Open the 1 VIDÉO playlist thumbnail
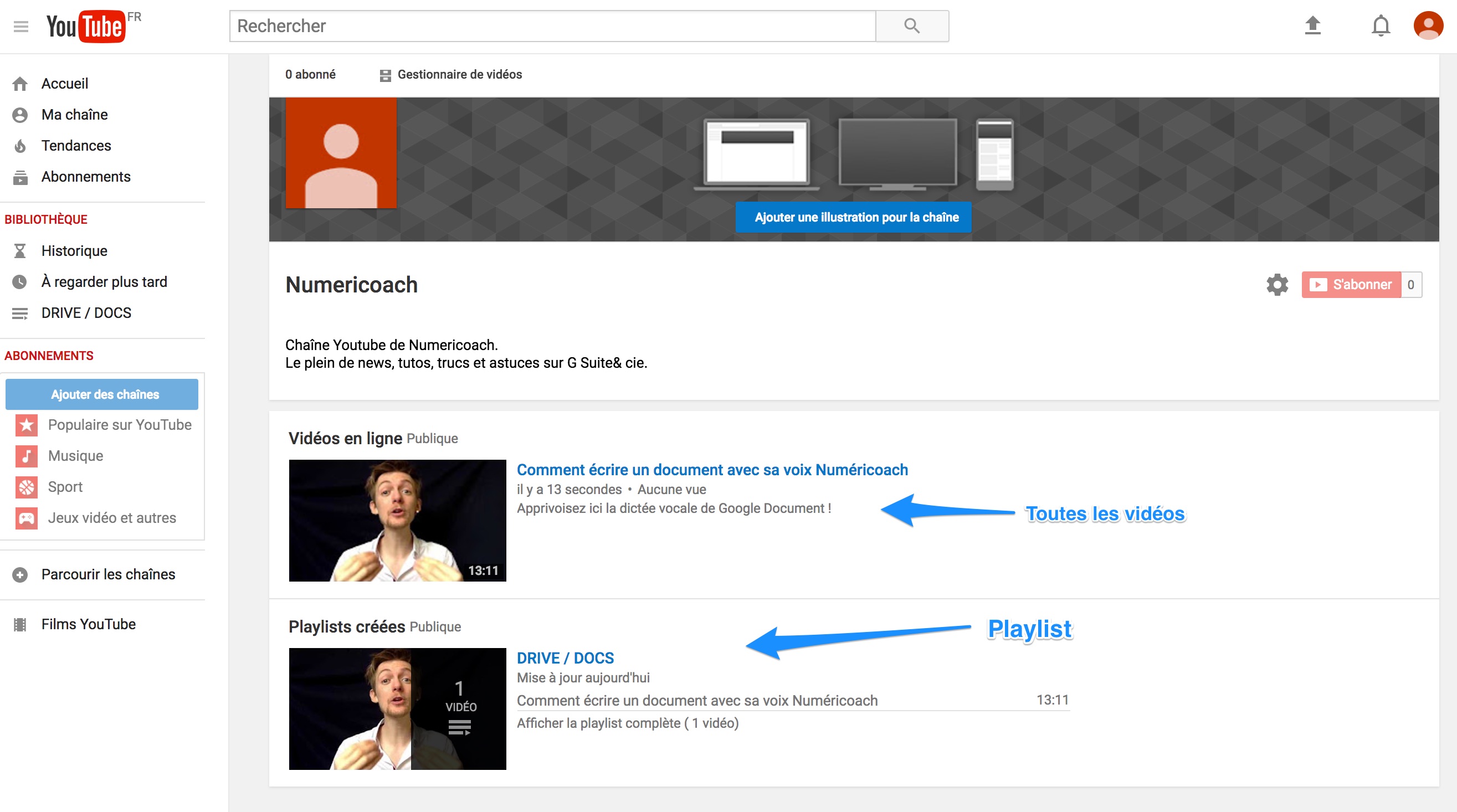1457x812 pixels. [398, 709]
